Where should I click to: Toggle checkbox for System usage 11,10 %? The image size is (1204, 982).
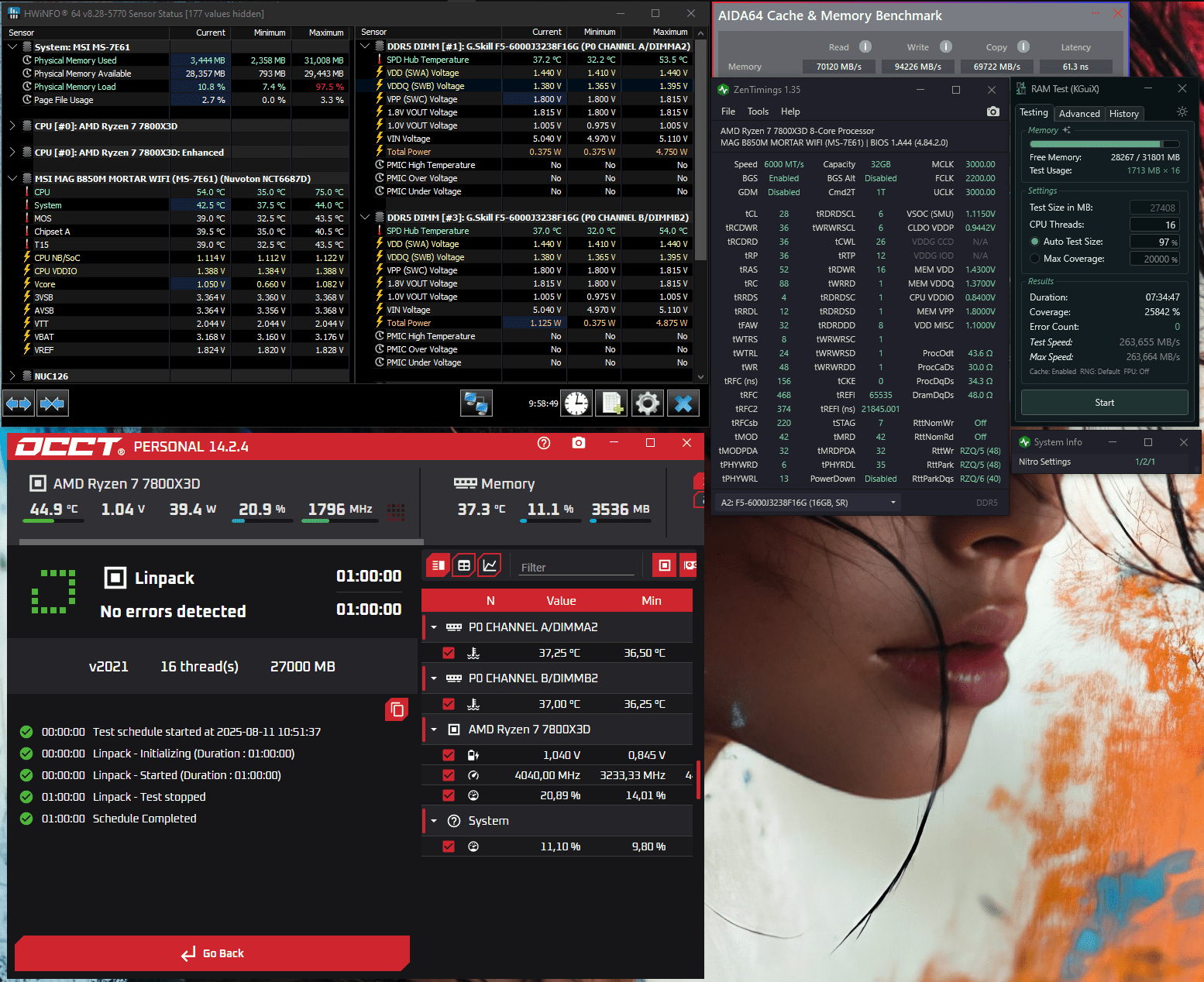pyautogui.click(x=449, y=846)
